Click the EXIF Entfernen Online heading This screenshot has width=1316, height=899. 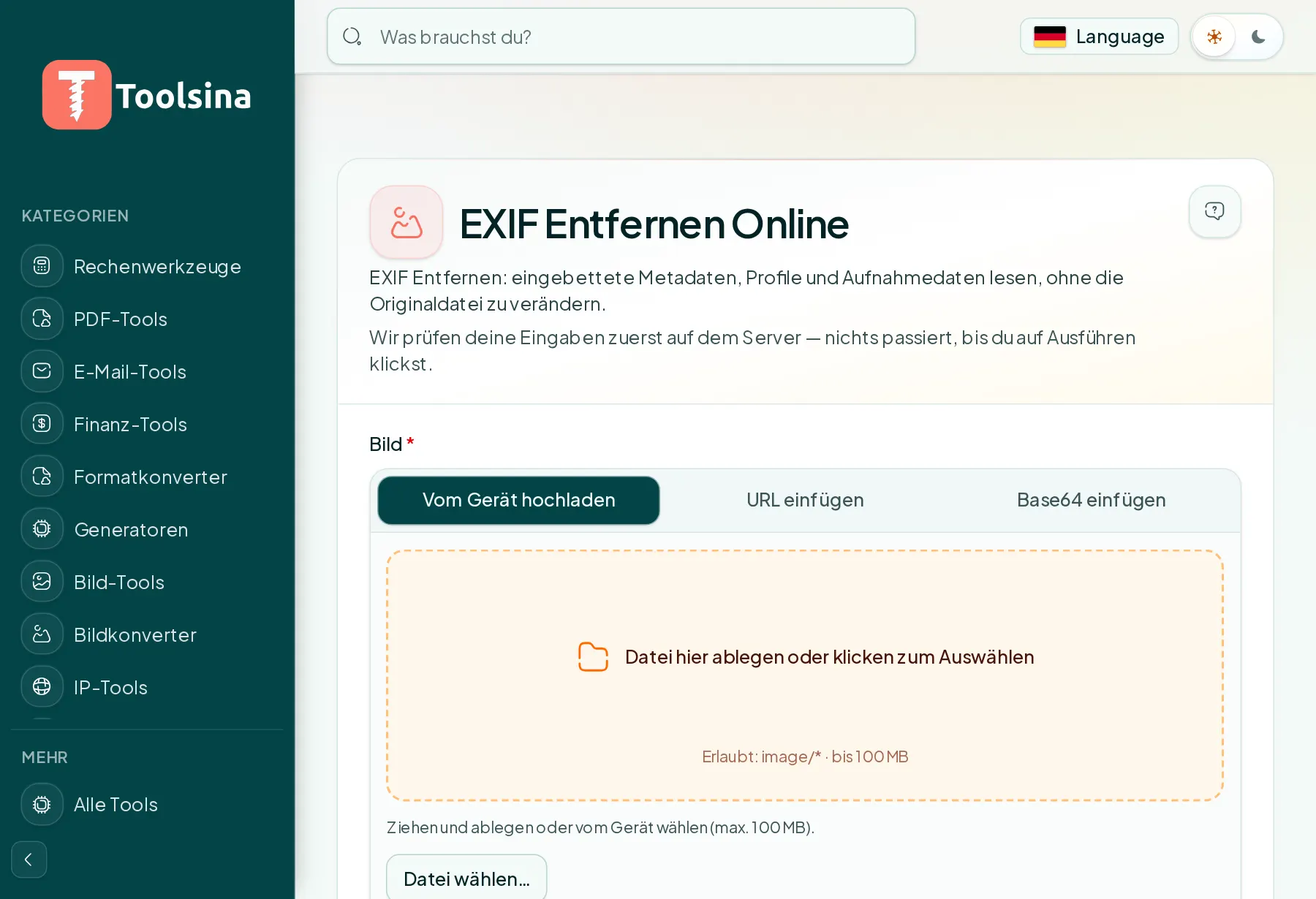(654, 224)
